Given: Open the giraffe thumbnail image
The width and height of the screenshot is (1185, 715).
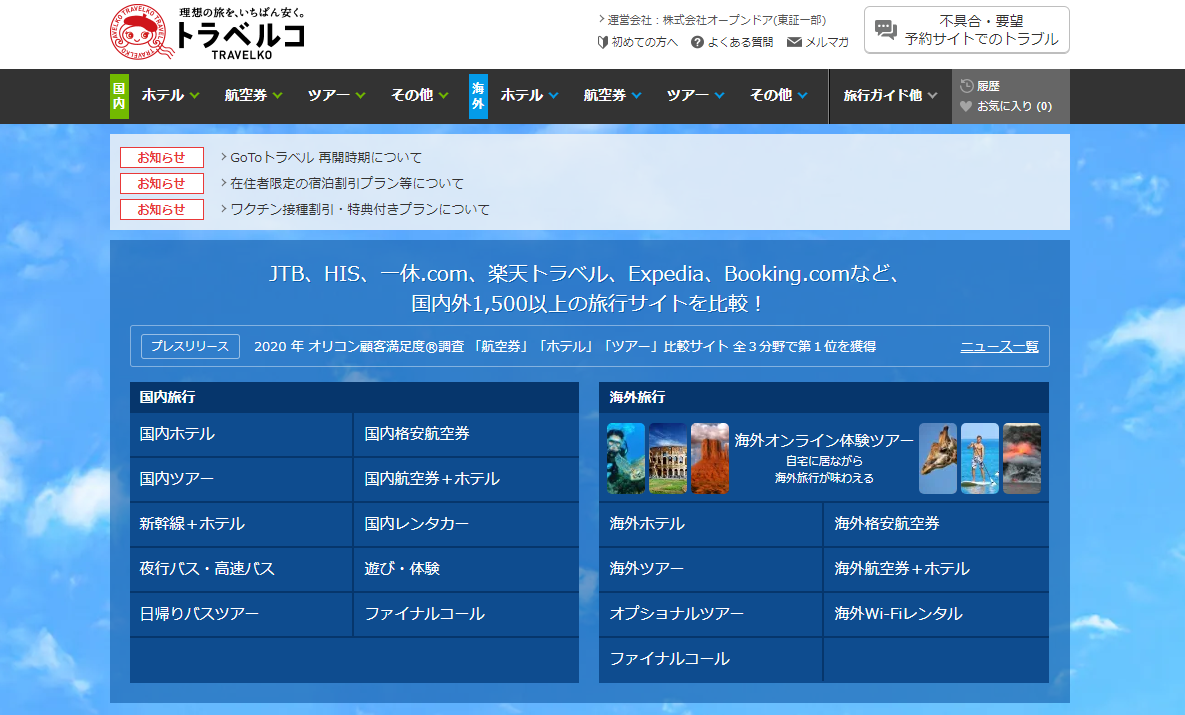Looking at the screenshot, I should pos(938,459).
